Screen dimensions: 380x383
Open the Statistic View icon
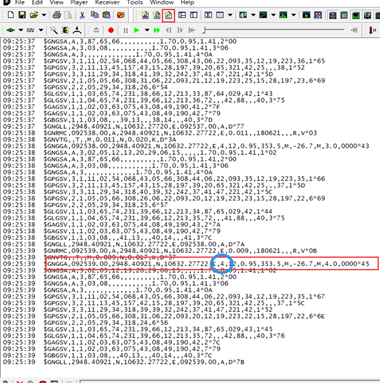208,15
